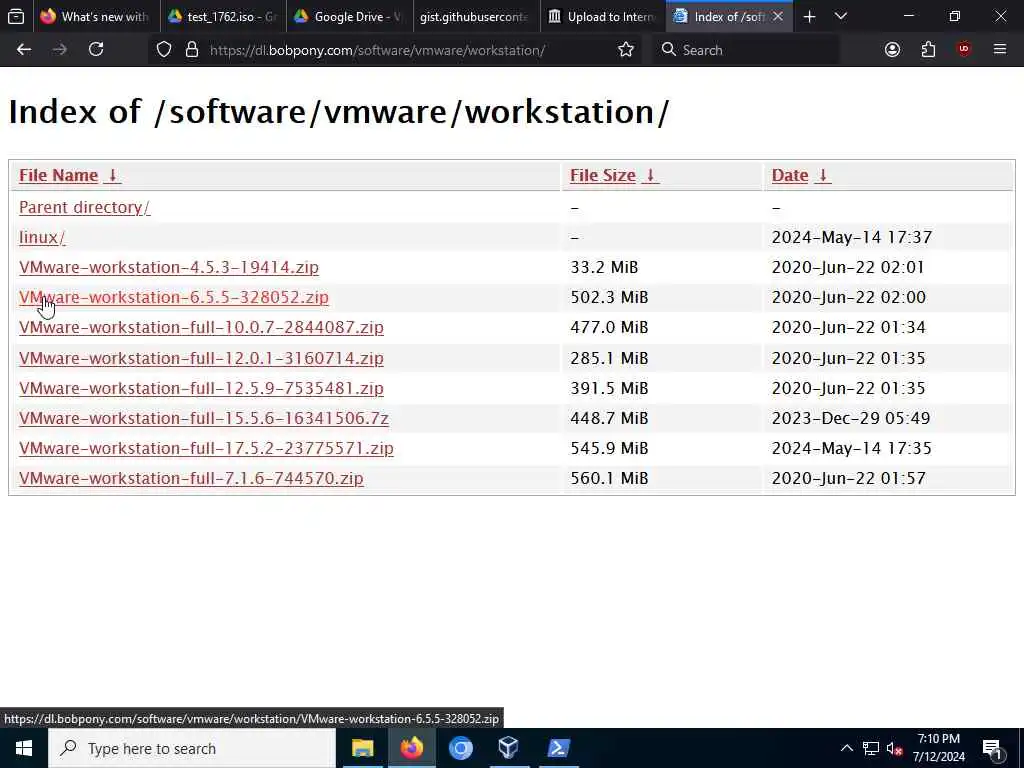Click the Firefox taskbar icon

tap(411, 748)
